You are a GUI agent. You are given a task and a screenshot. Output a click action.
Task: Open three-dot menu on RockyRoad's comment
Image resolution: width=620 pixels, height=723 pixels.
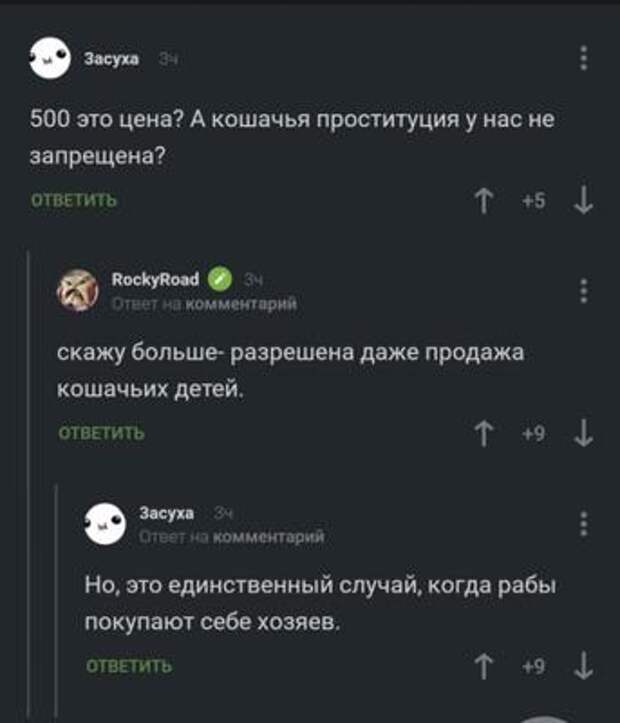584,291
